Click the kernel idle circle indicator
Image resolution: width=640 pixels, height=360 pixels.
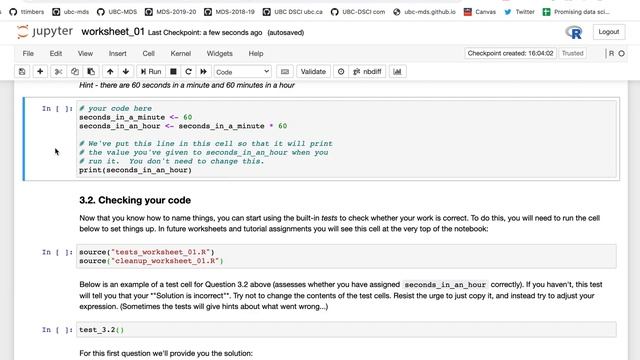622,53
